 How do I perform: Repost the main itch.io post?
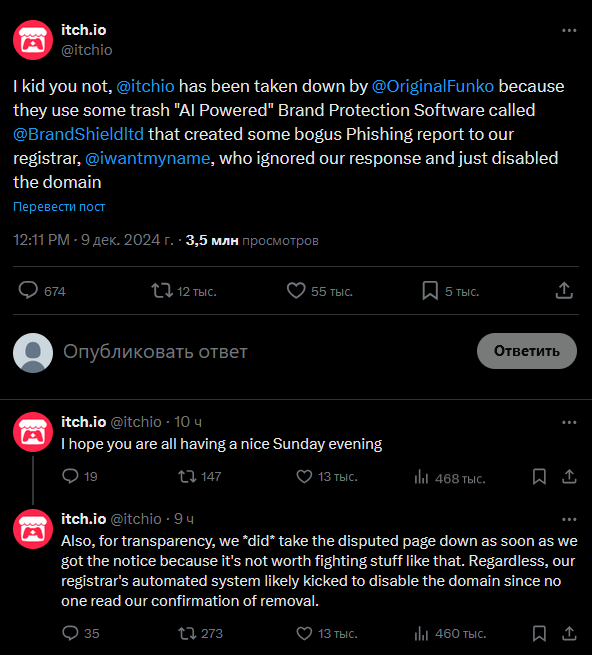pos(162,291)
